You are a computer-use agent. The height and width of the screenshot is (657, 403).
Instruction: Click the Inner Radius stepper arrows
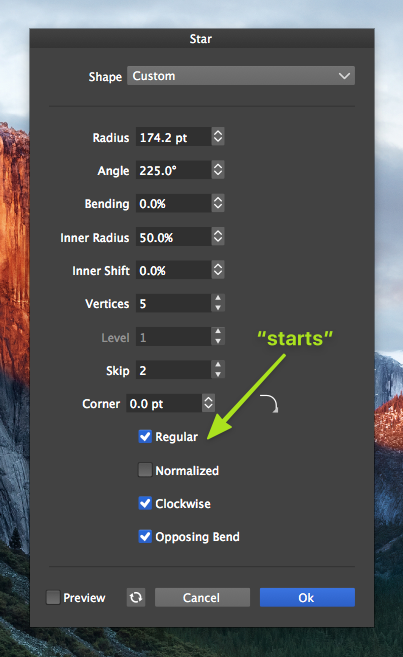click(x=218, y=237)
